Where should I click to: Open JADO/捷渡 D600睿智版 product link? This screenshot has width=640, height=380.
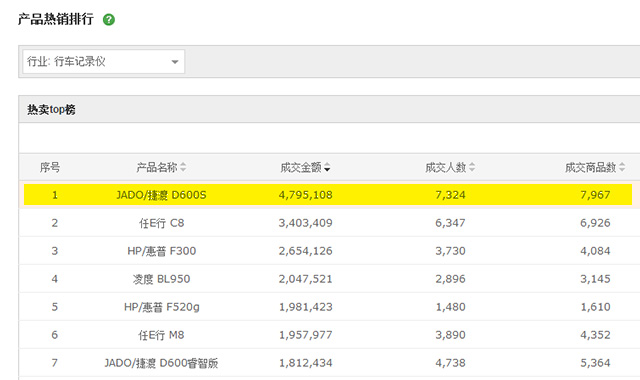click(161, 363)
